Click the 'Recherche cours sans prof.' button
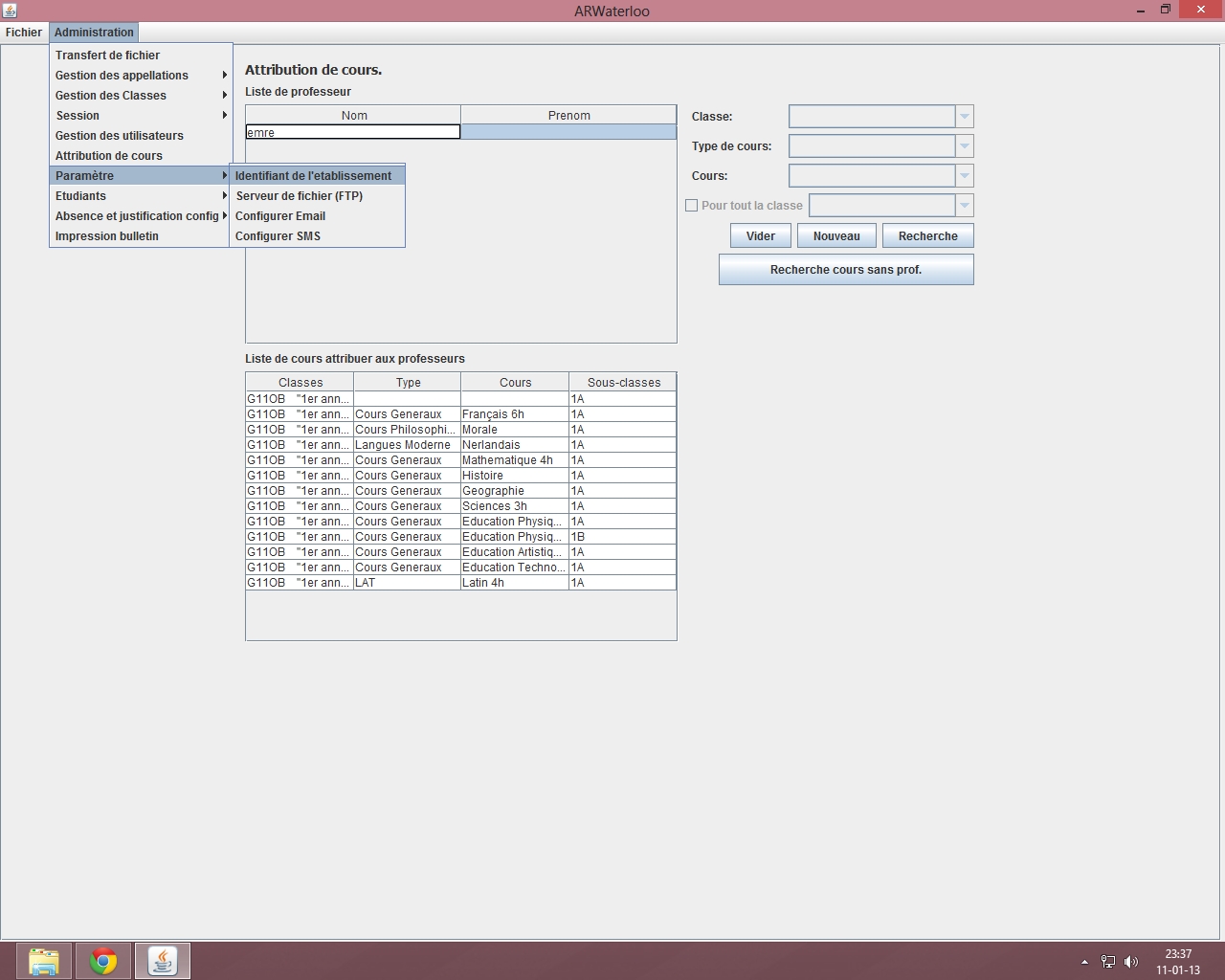 click(846, 270)
